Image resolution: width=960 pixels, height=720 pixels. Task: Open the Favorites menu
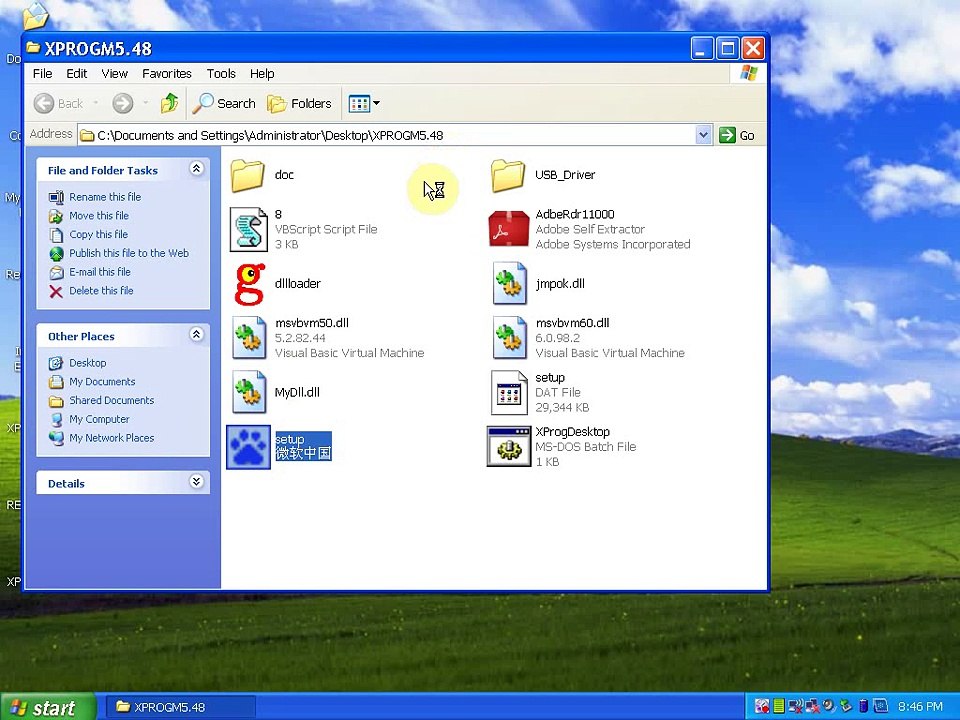(x=167, y=73)
